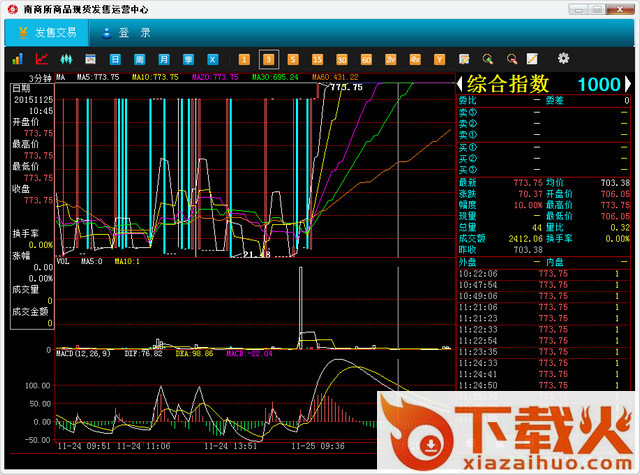Select 15-minute interval button
640x475 pixels.
click(x=318, y=60)
